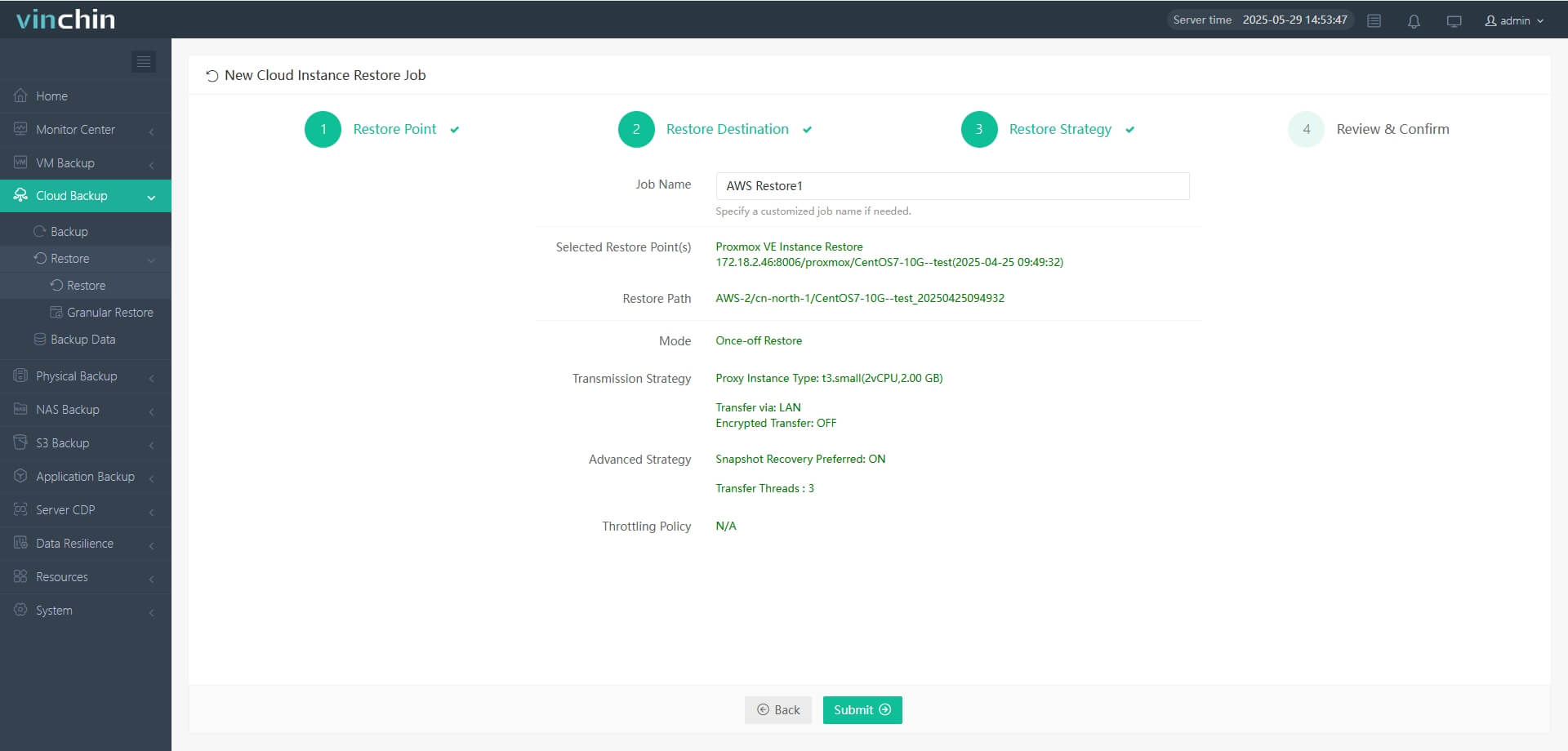
Task: Click step 2 circle Restore Destination
Action: (636, 129)
